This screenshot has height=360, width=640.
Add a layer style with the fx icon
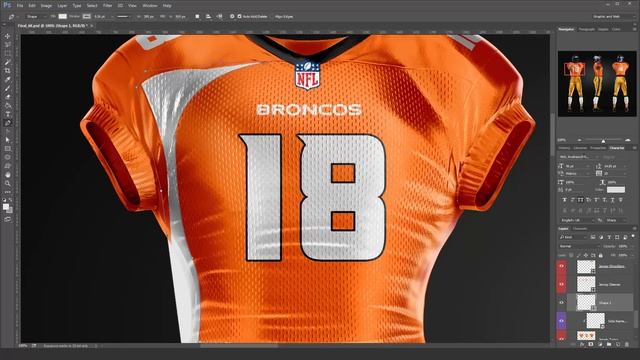[582, 345]
